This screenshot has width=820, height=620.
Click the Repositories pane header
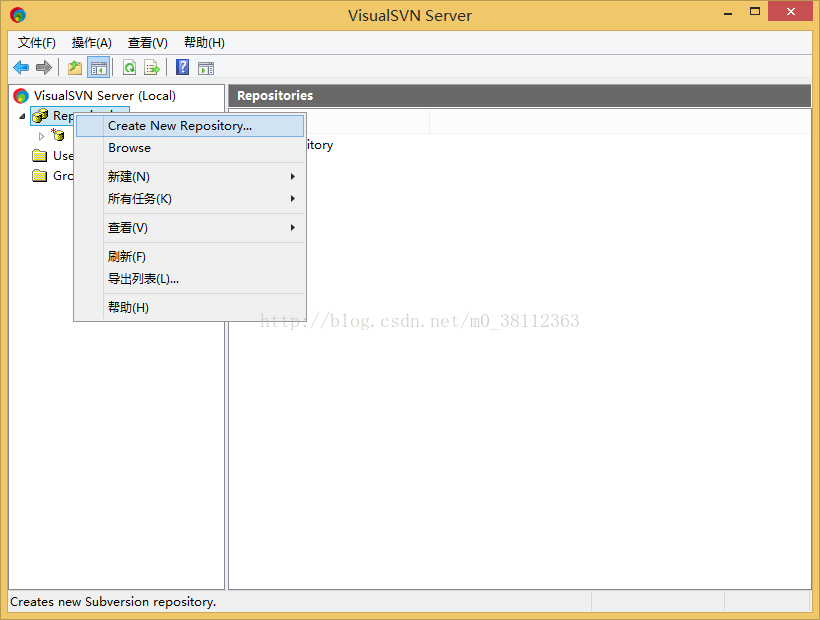(520, 96)
